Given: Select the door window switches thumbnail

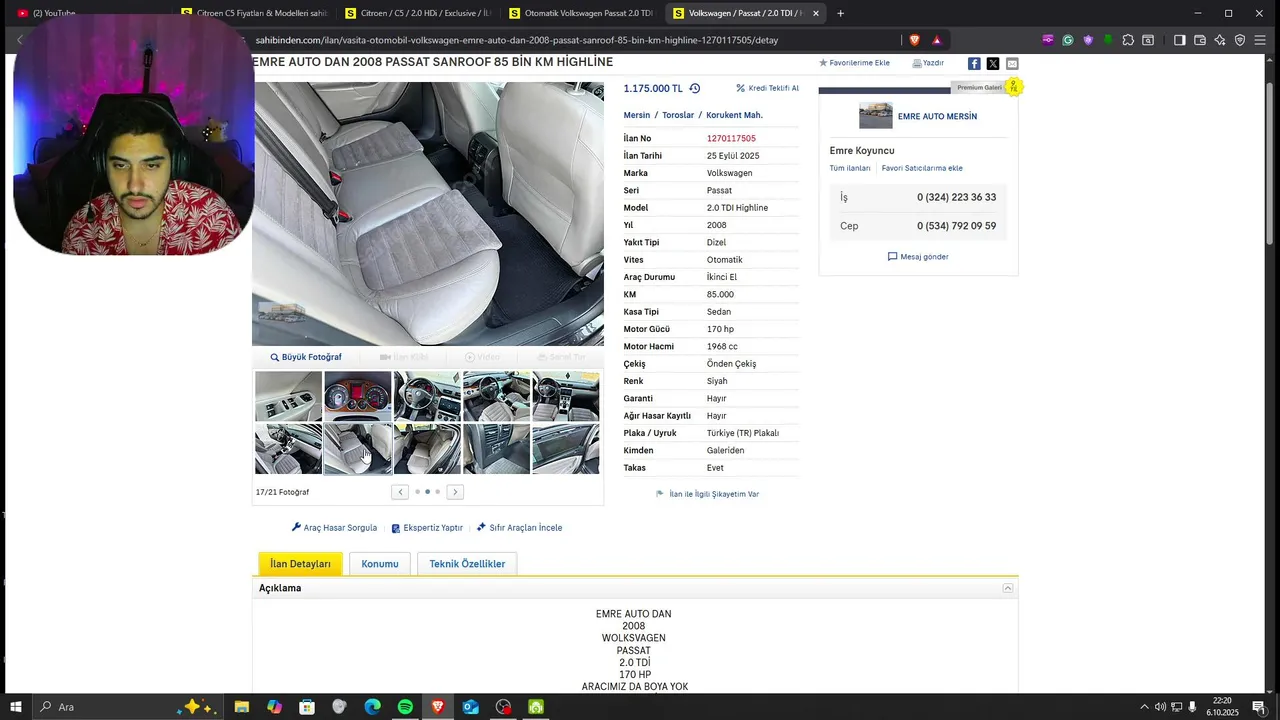Looking at the screenshot, I should 288,397.
